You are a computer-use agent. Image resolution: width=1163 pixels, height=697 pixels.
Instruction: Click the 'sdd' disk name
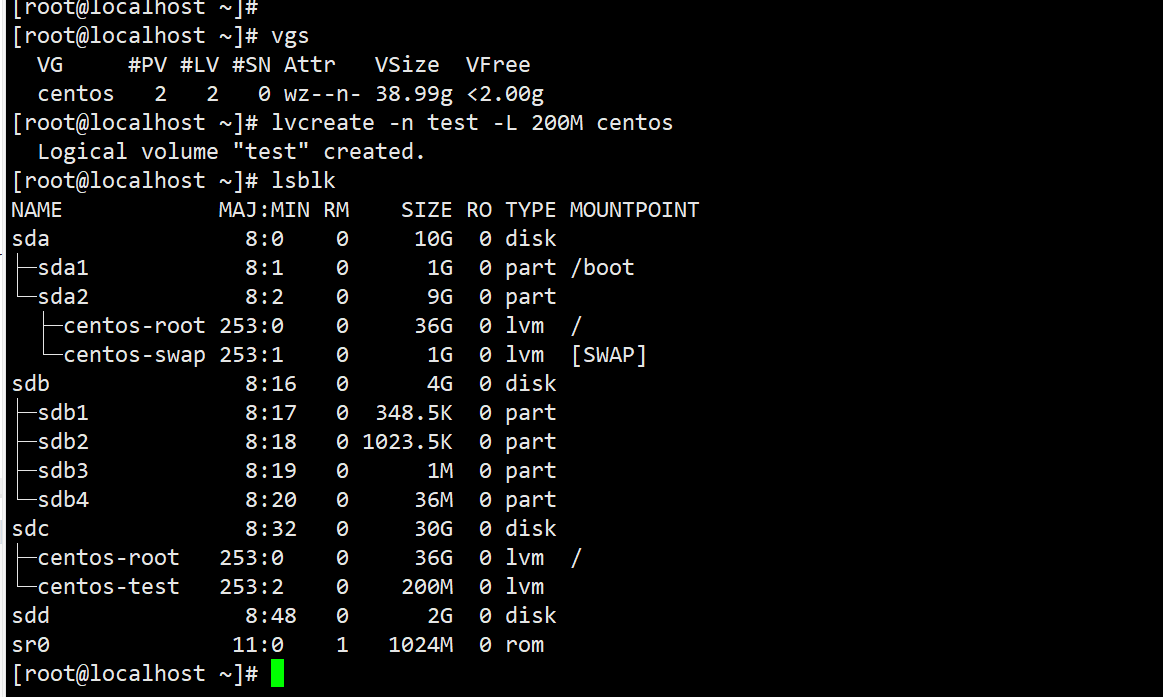pyautogui.click(x=30, y=615)
